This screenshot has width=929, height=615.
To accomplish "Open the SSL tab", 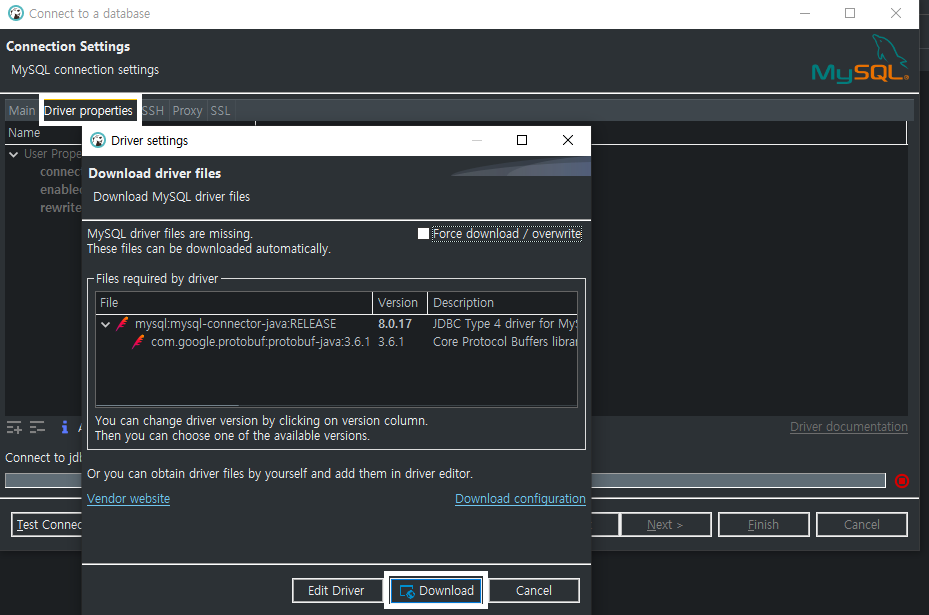I will (220, 111).
